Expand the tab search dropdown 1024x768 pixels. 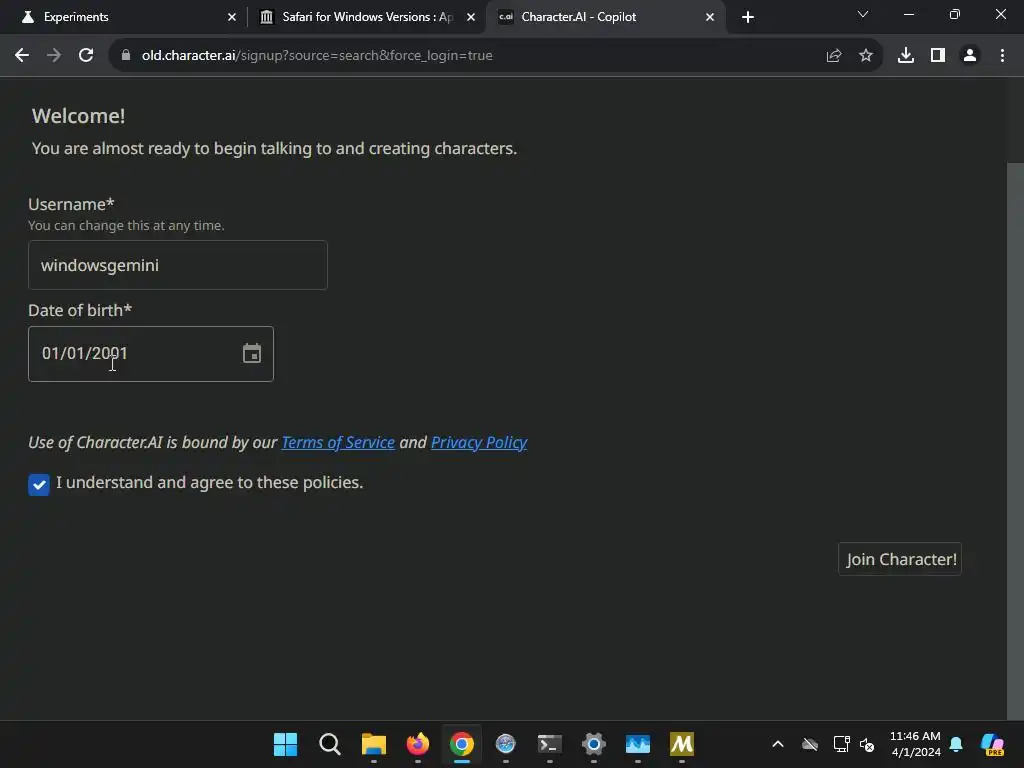point(863,14)
